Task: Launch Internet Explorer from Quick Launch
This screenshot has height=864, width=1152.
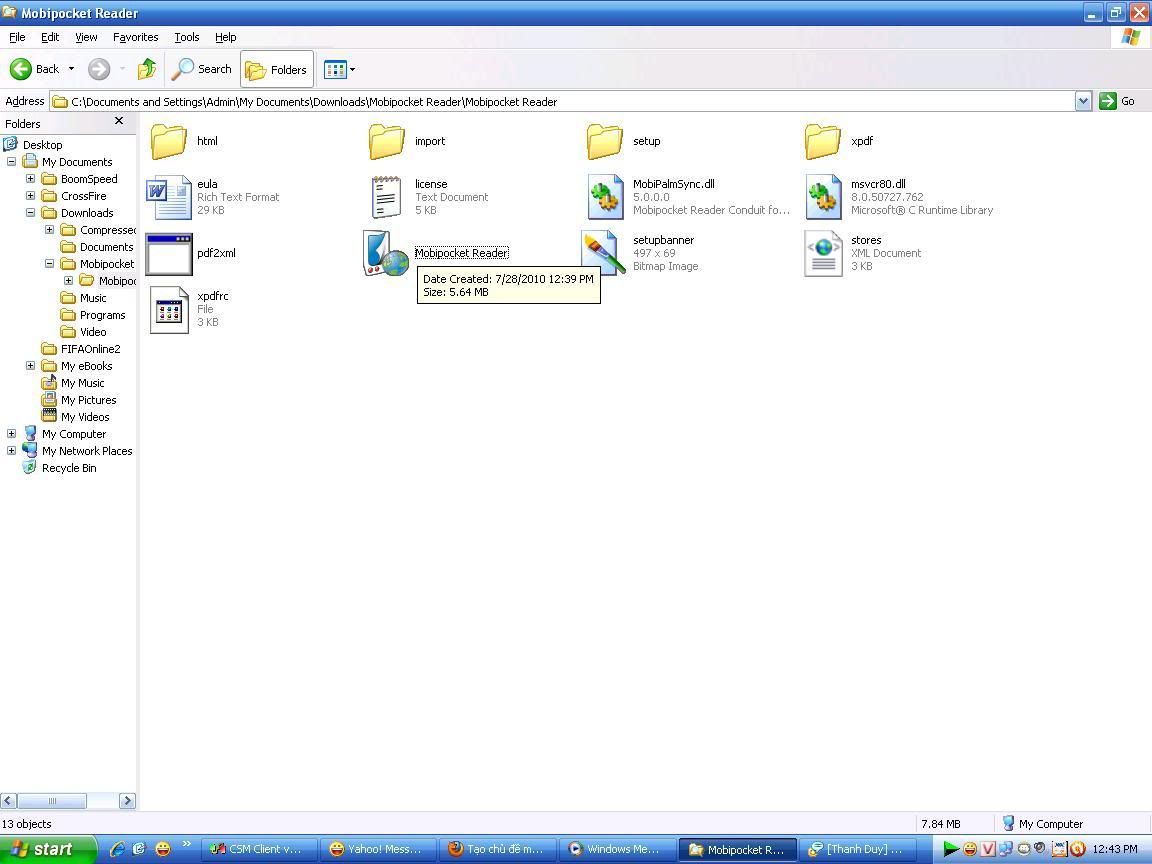Action: click(117, 849)
